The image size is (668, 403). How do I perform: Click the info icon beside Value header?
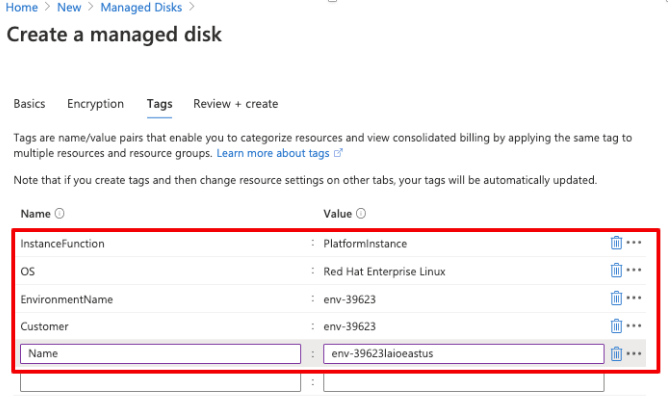click(x=361, y=213)
